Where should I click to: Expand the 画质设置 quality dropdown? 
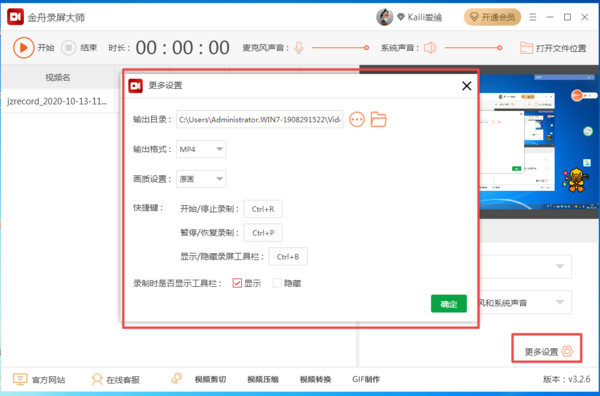[201, 179]
